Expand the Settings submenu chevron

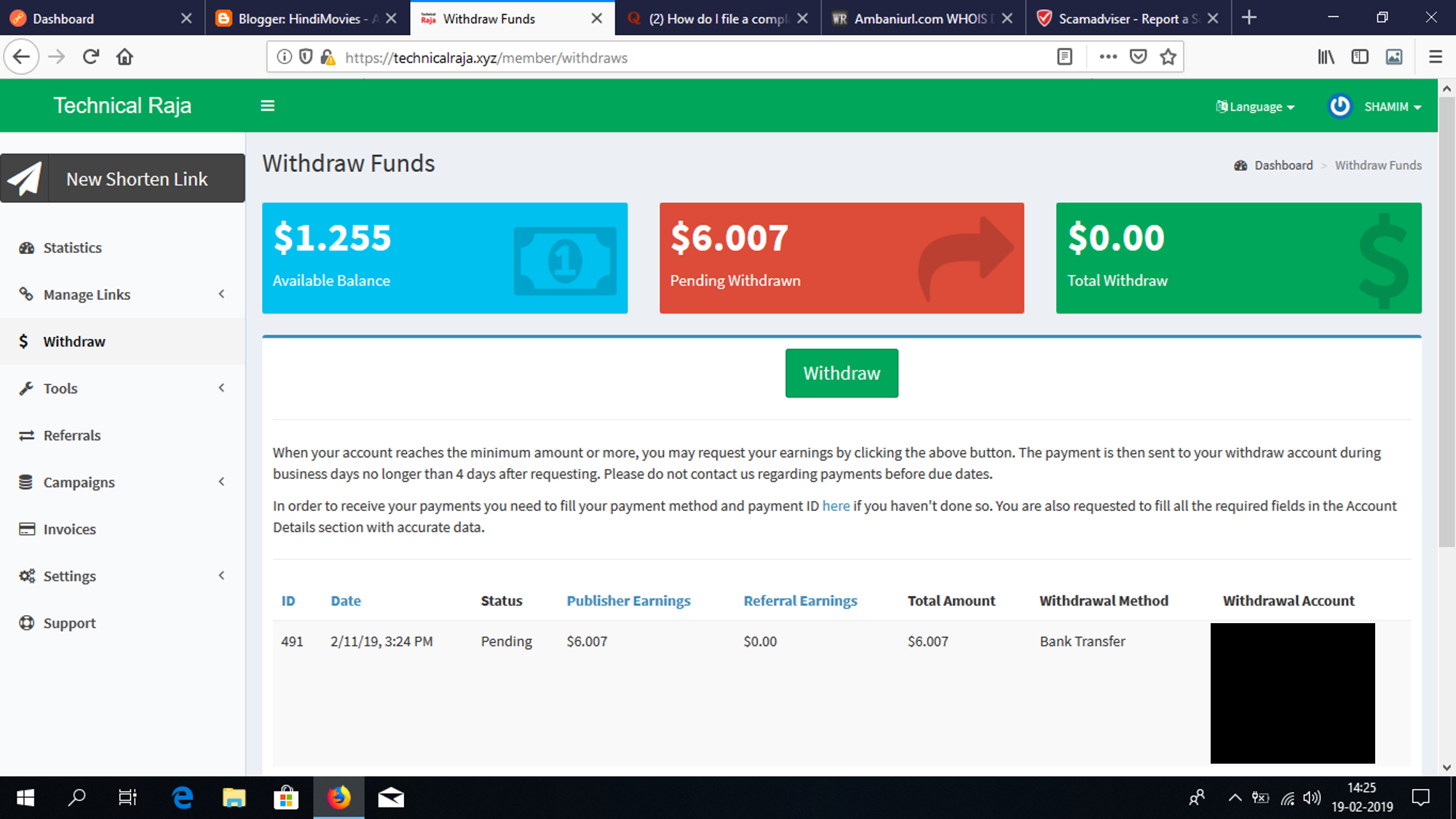click(x=221, y=576)
